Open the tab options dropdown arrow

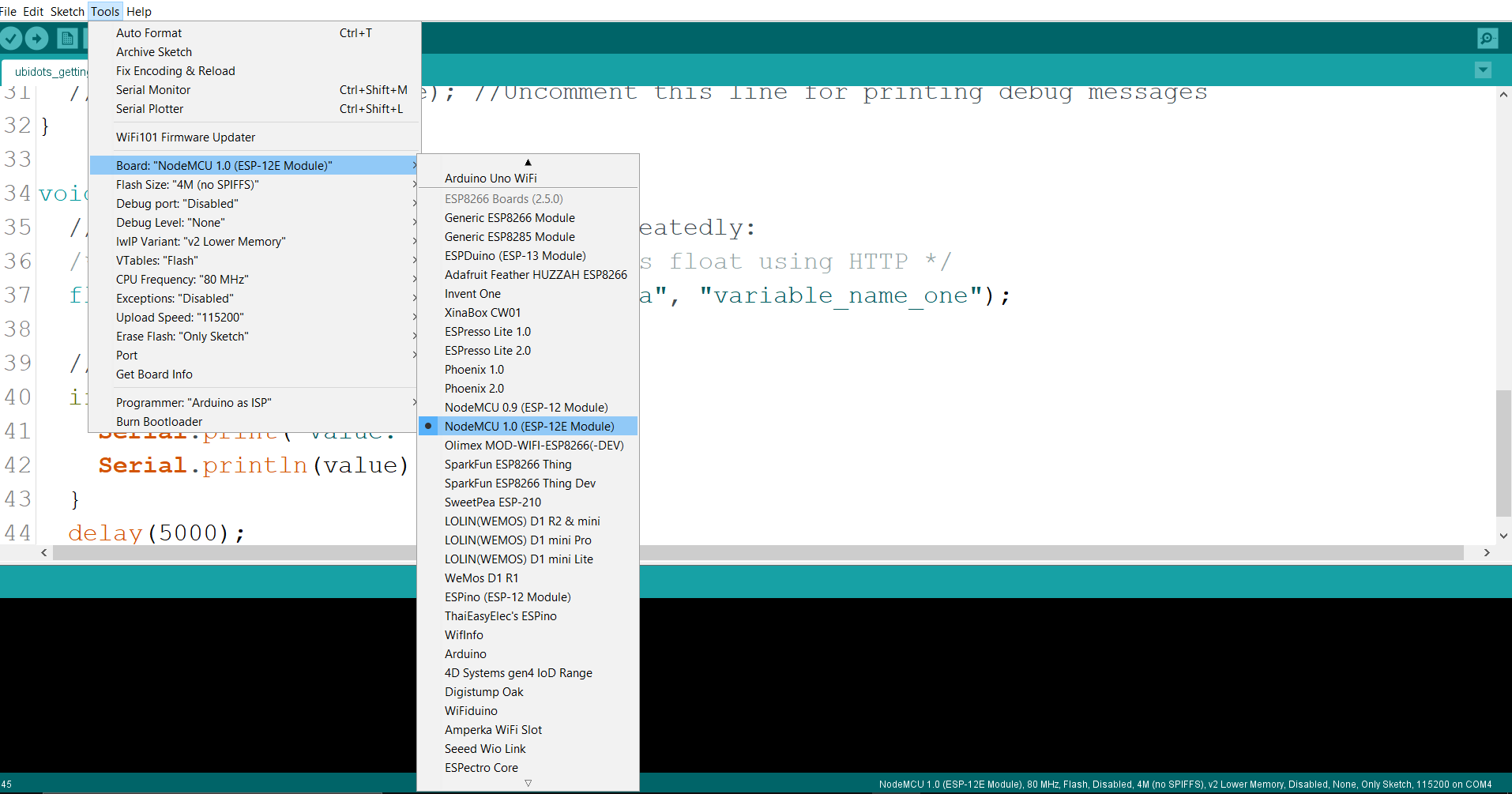[x=1483, y=70]
